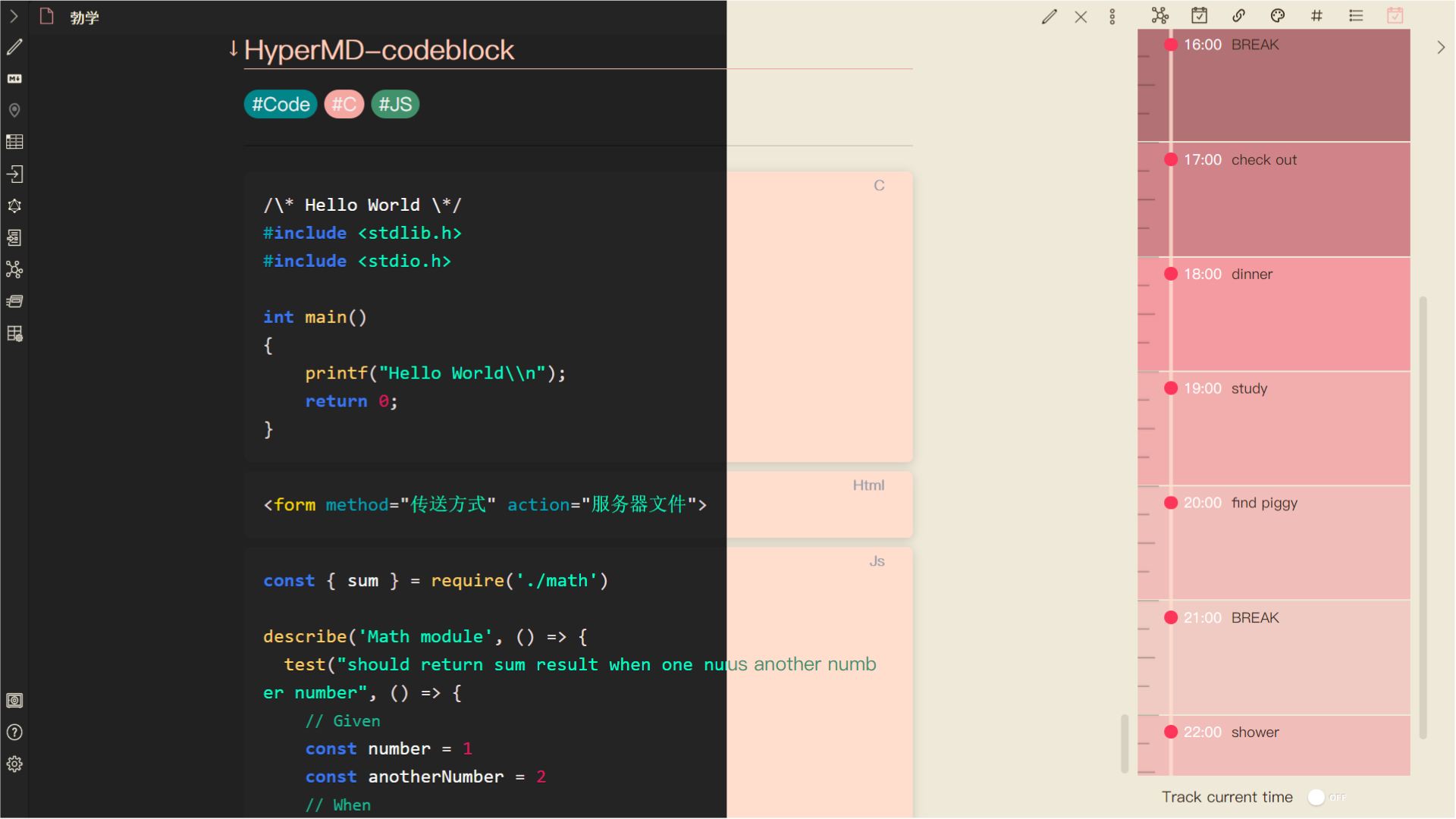Click the location pin icon in sidebar
1456x819 pixels.
(x=14, y=111)
